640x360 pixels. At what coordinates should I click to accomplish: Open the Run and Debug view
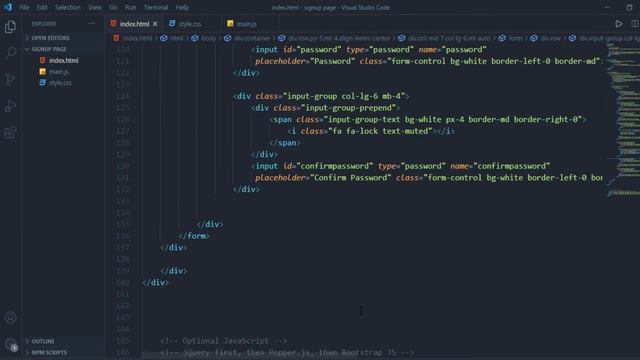[x=10, y=106]
